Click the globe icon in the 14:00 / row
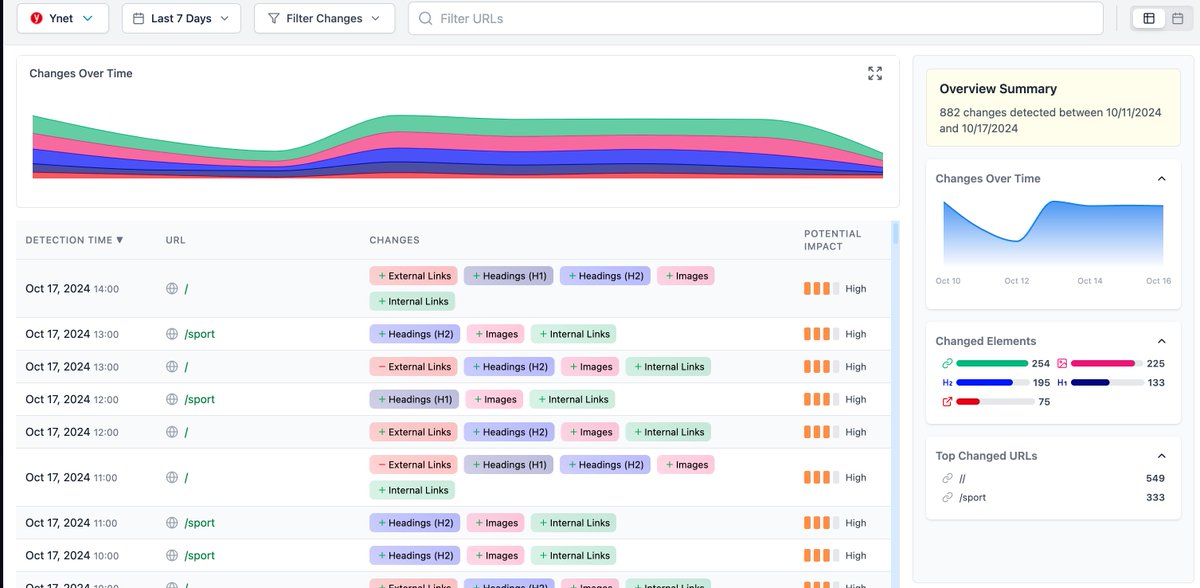 [x=172, y=288]
